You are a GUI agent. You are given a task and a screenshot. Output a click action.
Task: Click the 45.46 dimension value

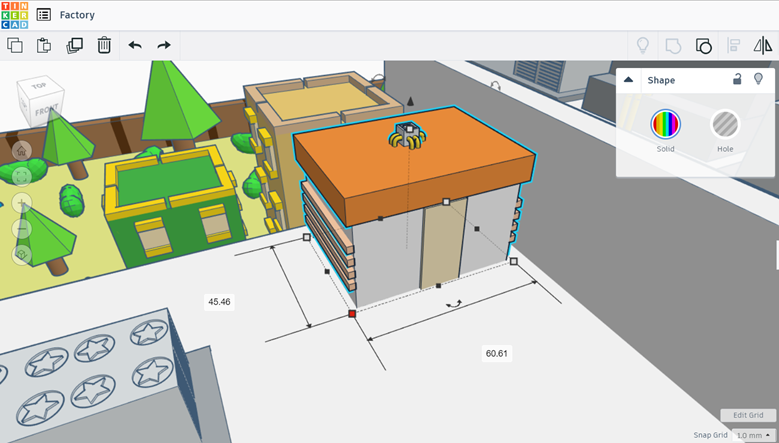(219, 301)
